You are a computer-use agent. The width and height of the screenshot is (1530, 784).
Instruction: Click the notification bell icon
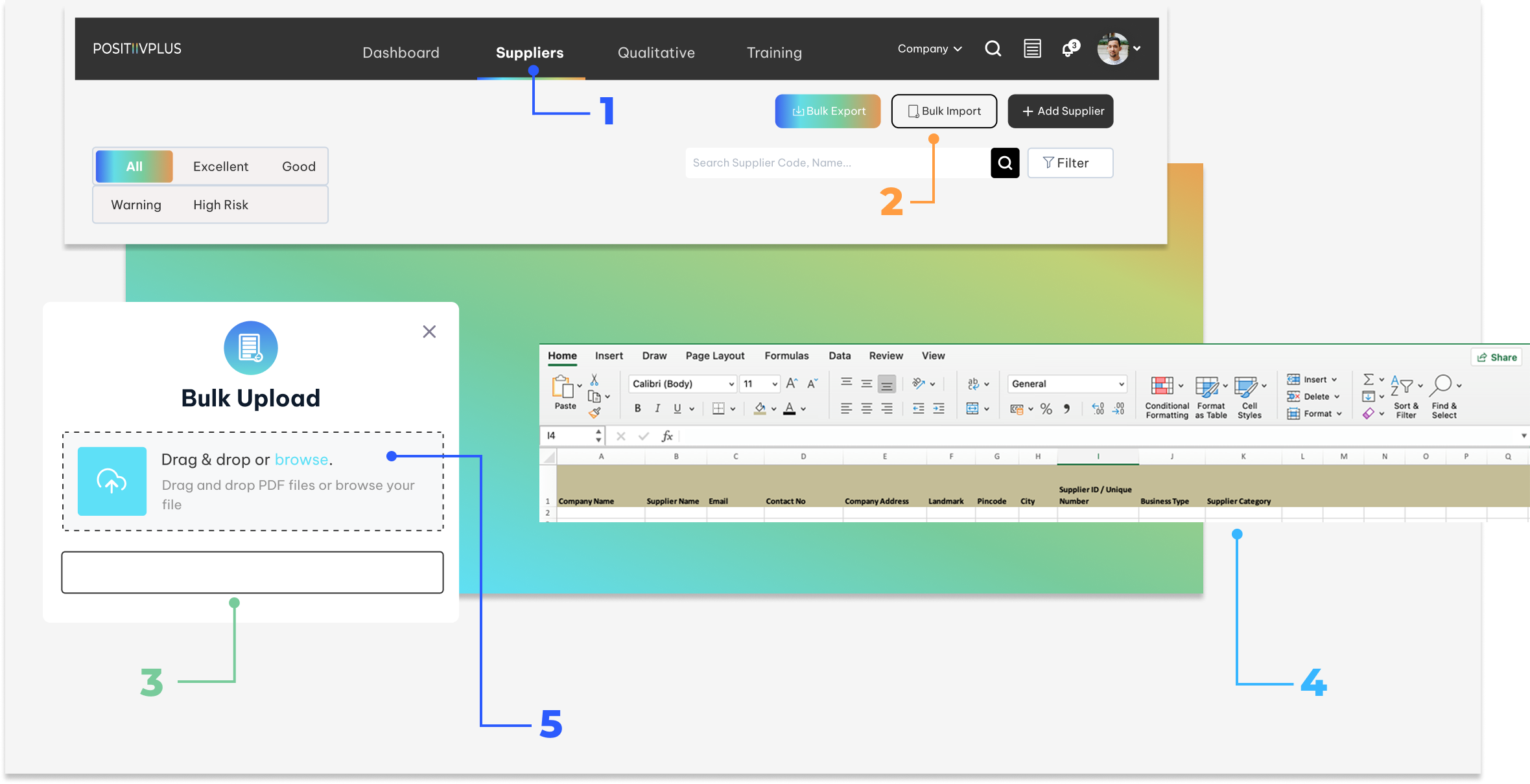click(1068, 49)
